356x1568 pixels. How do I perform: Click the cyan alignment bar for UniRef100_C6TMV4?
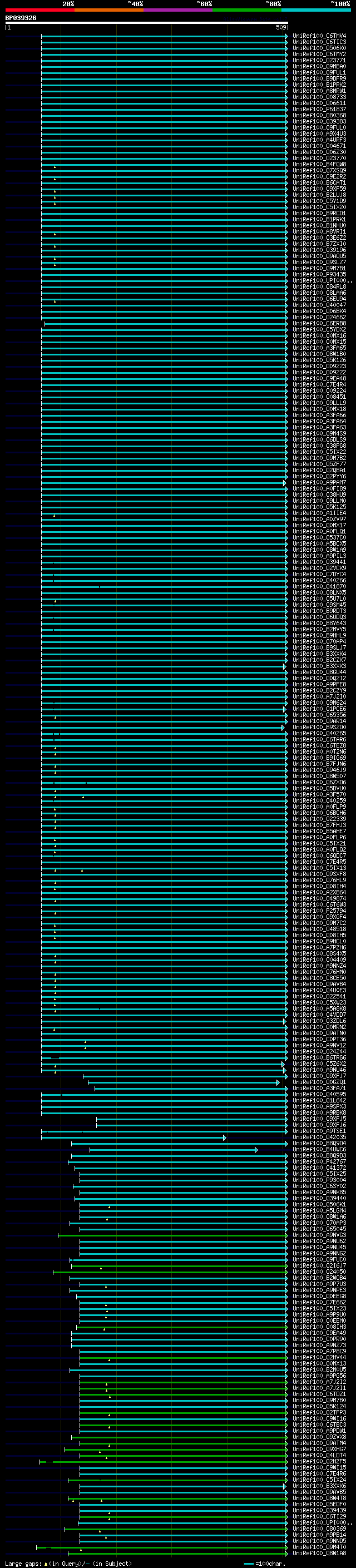164,36
